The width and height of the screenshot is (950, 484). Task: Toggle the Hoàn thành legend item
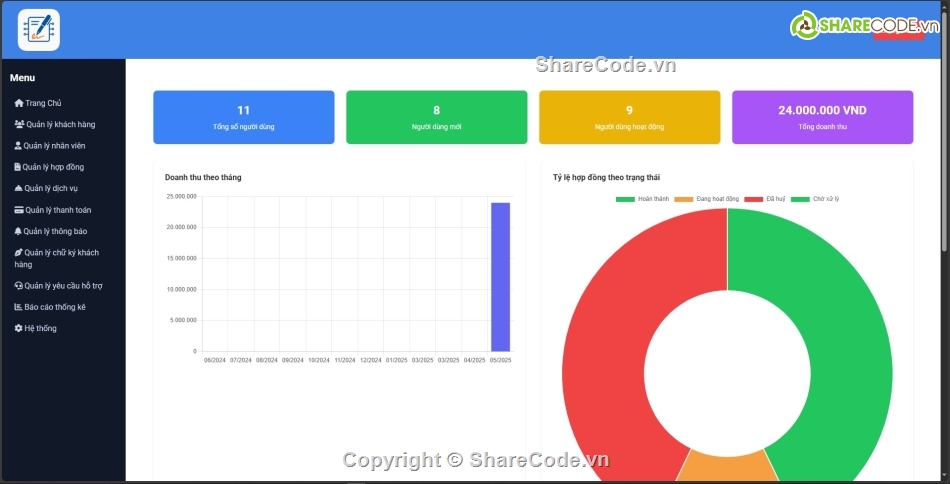[642, 199]
